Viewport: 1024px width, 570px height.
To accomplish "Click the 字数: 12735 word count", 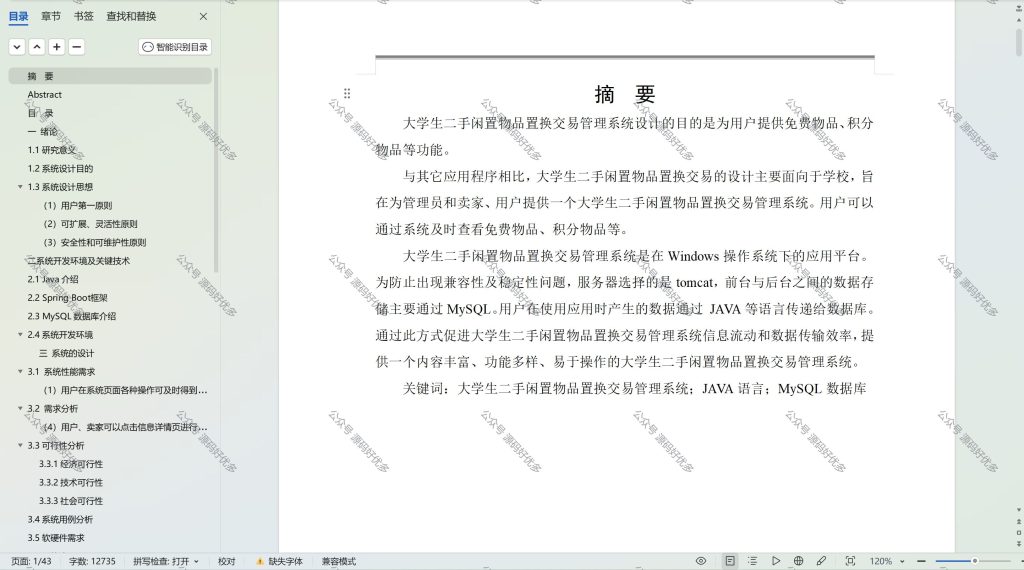I will [x=92, y=562].
